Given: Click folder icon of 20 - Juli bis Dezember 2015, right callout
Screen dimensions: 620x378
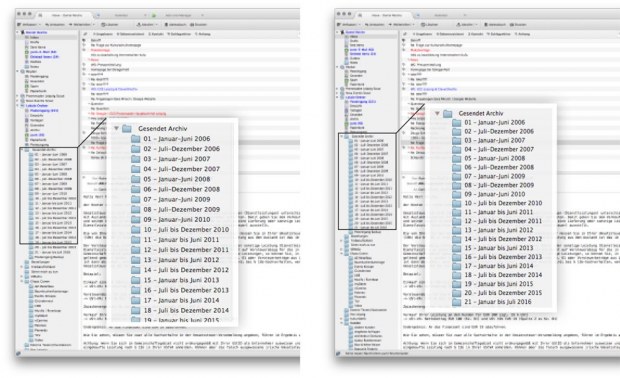Looking at the screenshot, I should point(457,293).
